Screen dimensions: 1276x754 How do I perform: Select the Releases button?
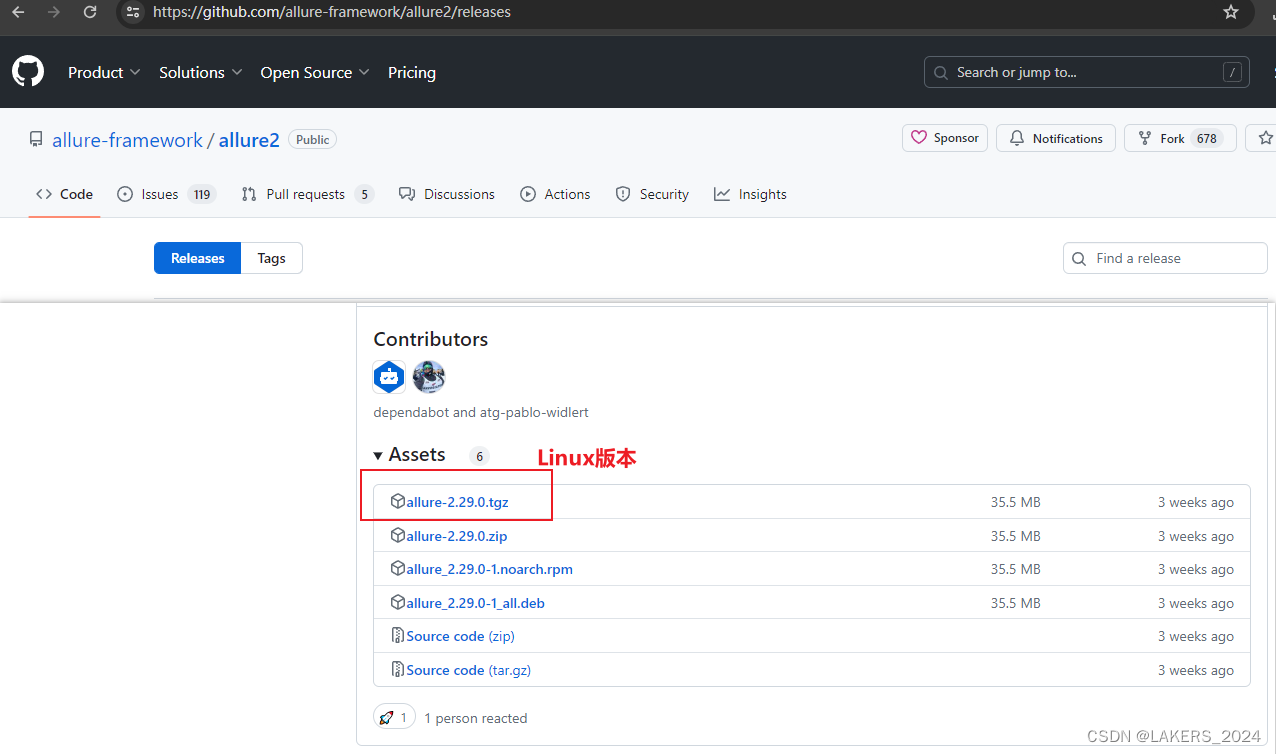pyautogui.click(x=197, y=258)
